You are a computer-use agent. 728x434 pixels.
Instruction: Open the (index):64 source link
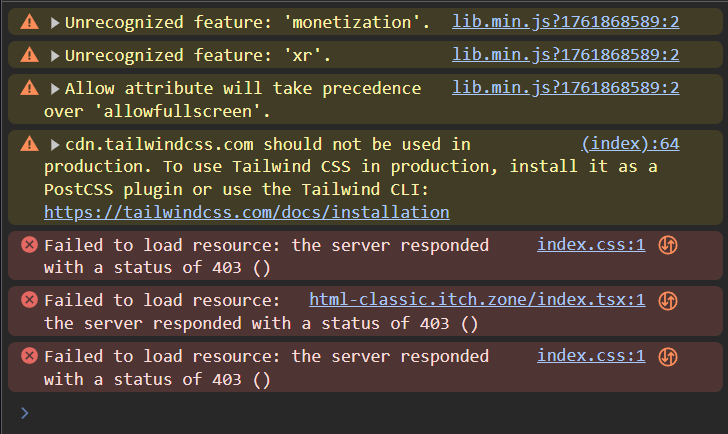click(x=630, y=144)
